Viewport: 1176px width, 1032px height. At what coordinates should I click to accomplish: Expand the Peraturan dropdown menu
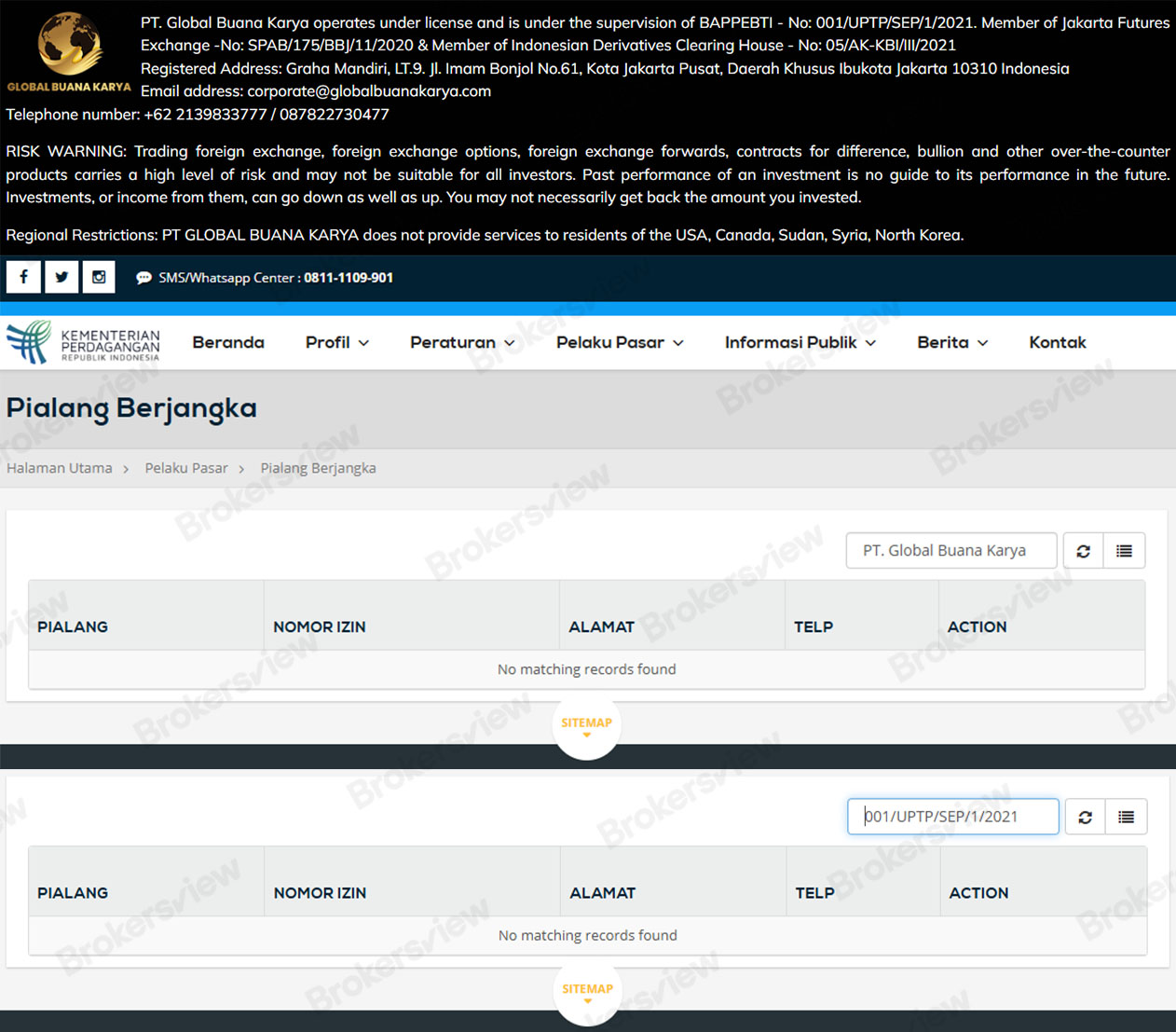coord(462,342)
